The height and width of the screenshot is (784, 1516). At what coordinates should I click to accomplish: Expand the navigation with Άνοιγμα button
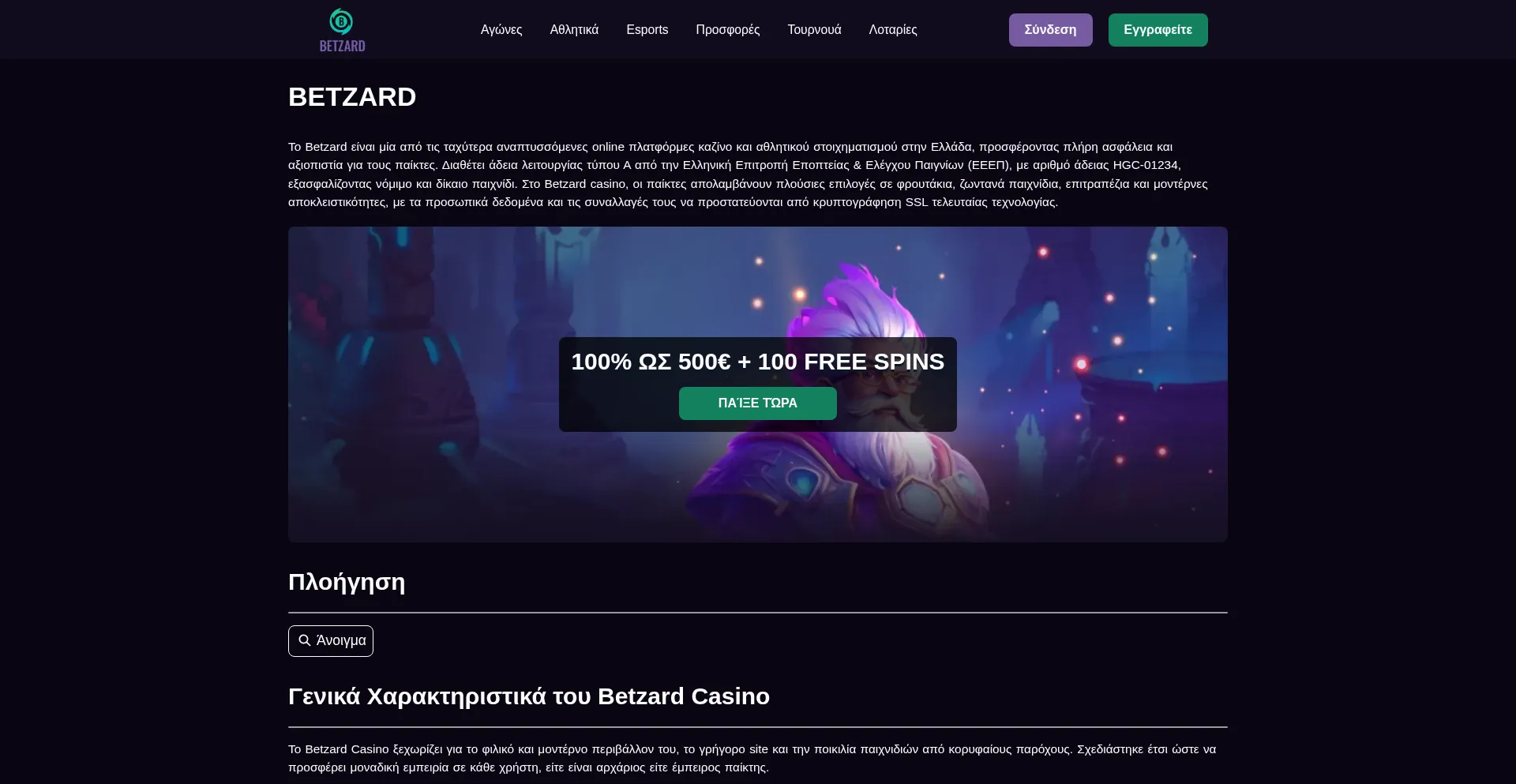click(x=331, y=640)
